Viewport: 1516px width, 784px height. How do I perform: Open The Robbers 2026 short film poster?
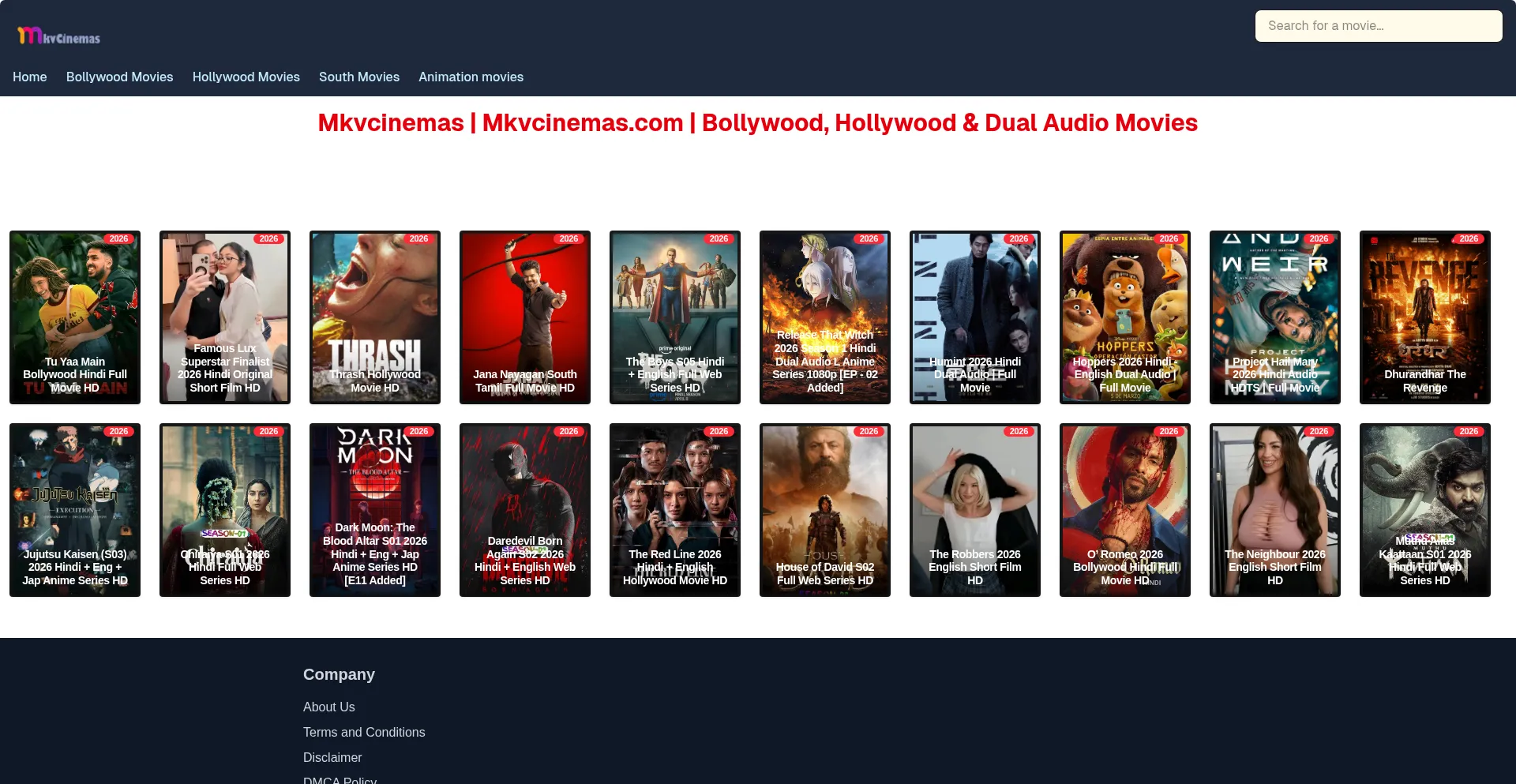tap(975, 510)
